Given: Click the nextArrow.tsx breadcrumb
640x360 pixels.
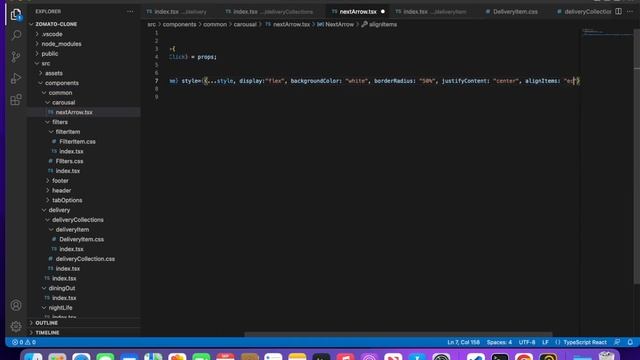Looking at the screenshot, I should click(291, 24).
